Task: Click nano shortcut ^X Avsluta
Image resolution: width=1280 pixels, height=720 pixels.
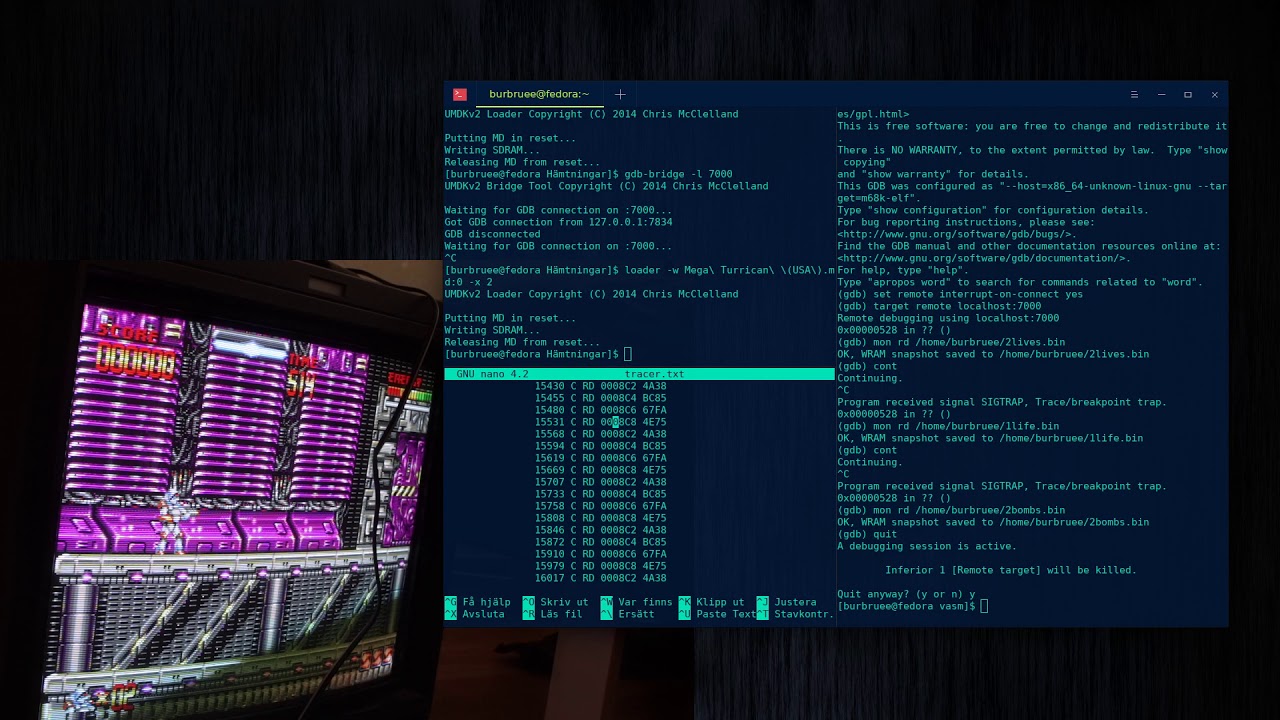Action: [475, 614]
